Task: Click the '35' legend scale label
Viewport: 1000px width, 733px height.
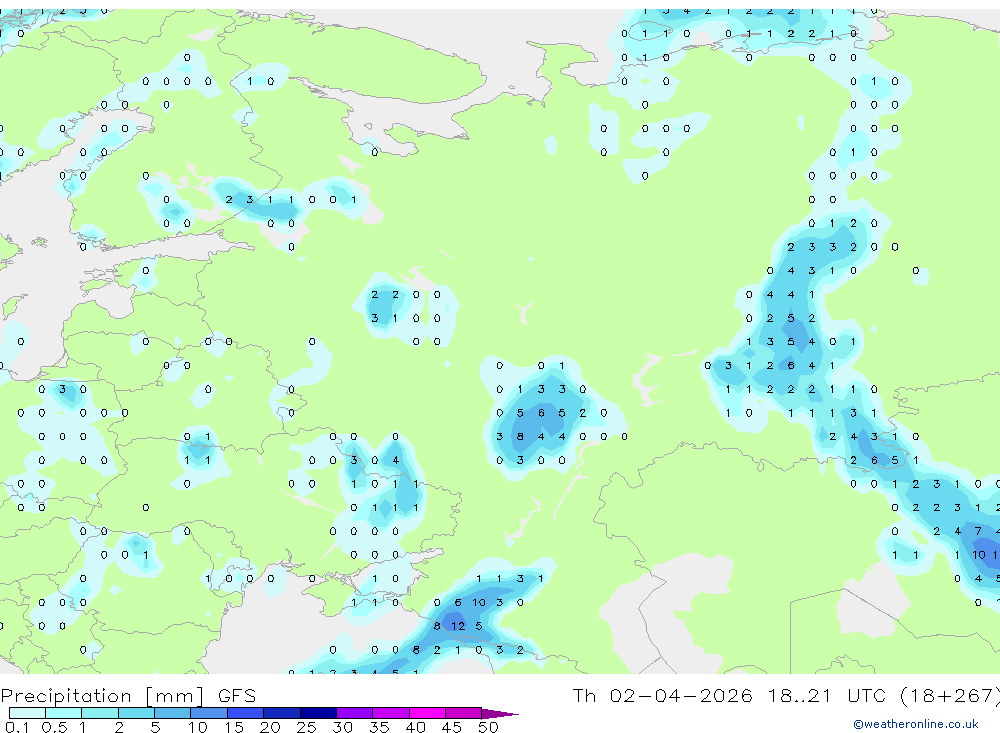Action: [x=379, y=727]
